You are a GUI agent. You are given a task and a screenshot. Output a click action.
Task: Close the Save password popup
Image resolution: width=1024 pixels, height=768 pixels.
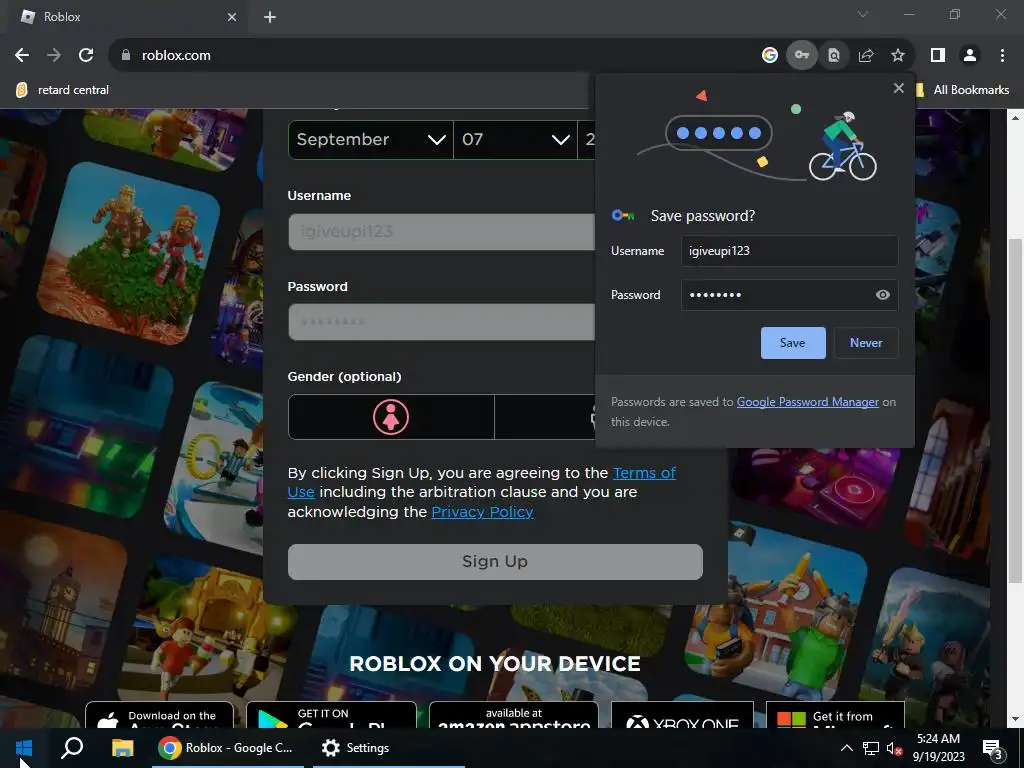[x=899, y=88]
